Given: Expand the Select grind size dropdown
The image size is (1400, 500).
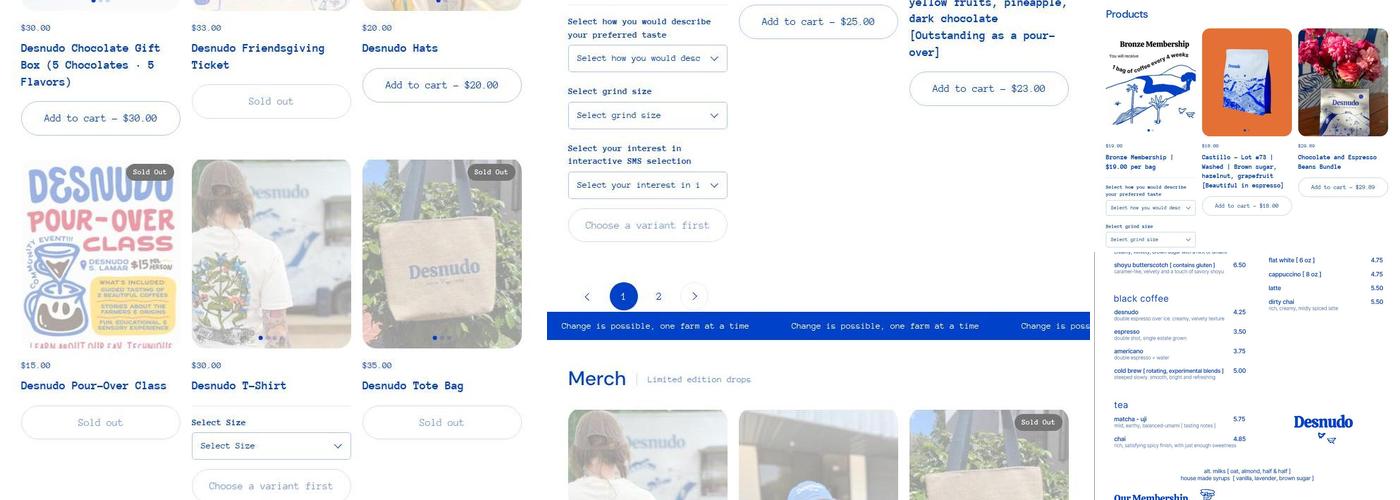Looking at the screenshot, I should (647, 115).
